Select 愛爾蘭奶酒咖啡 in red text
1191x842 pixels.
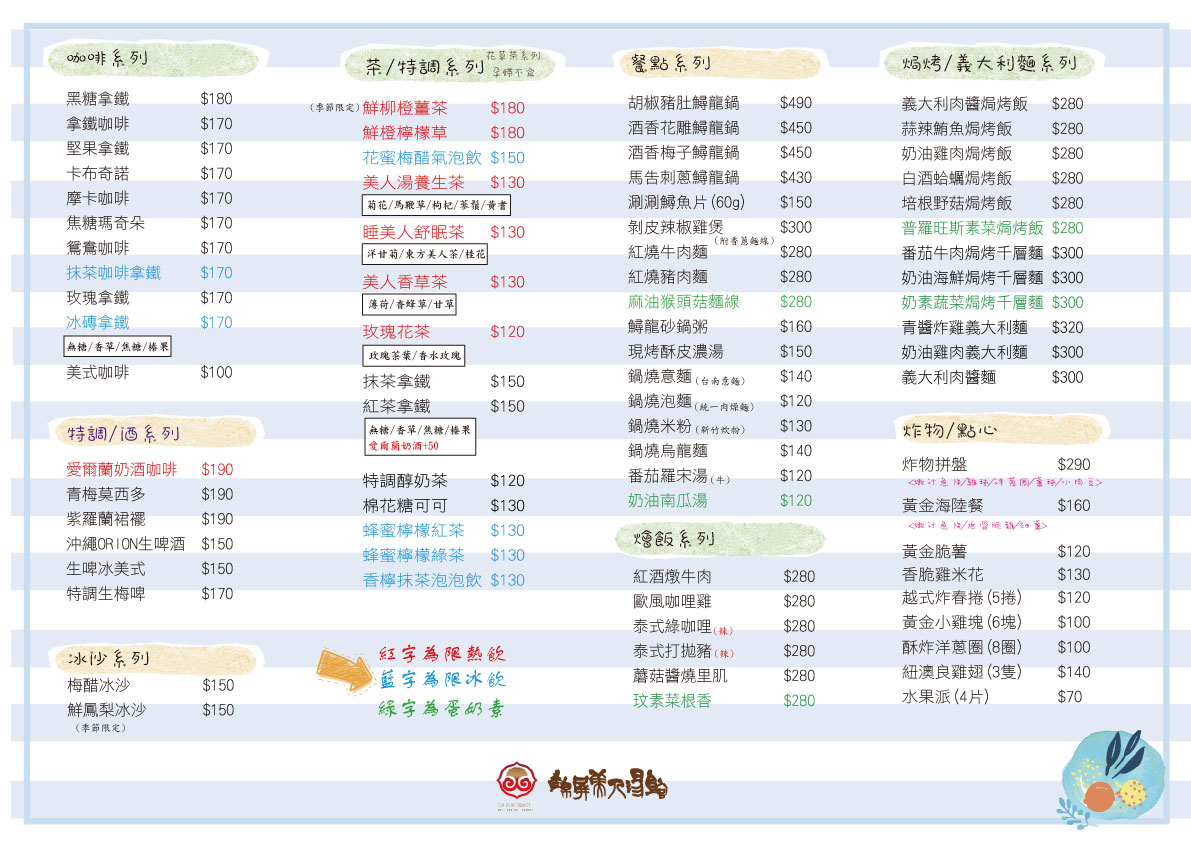tap(121, 469)
